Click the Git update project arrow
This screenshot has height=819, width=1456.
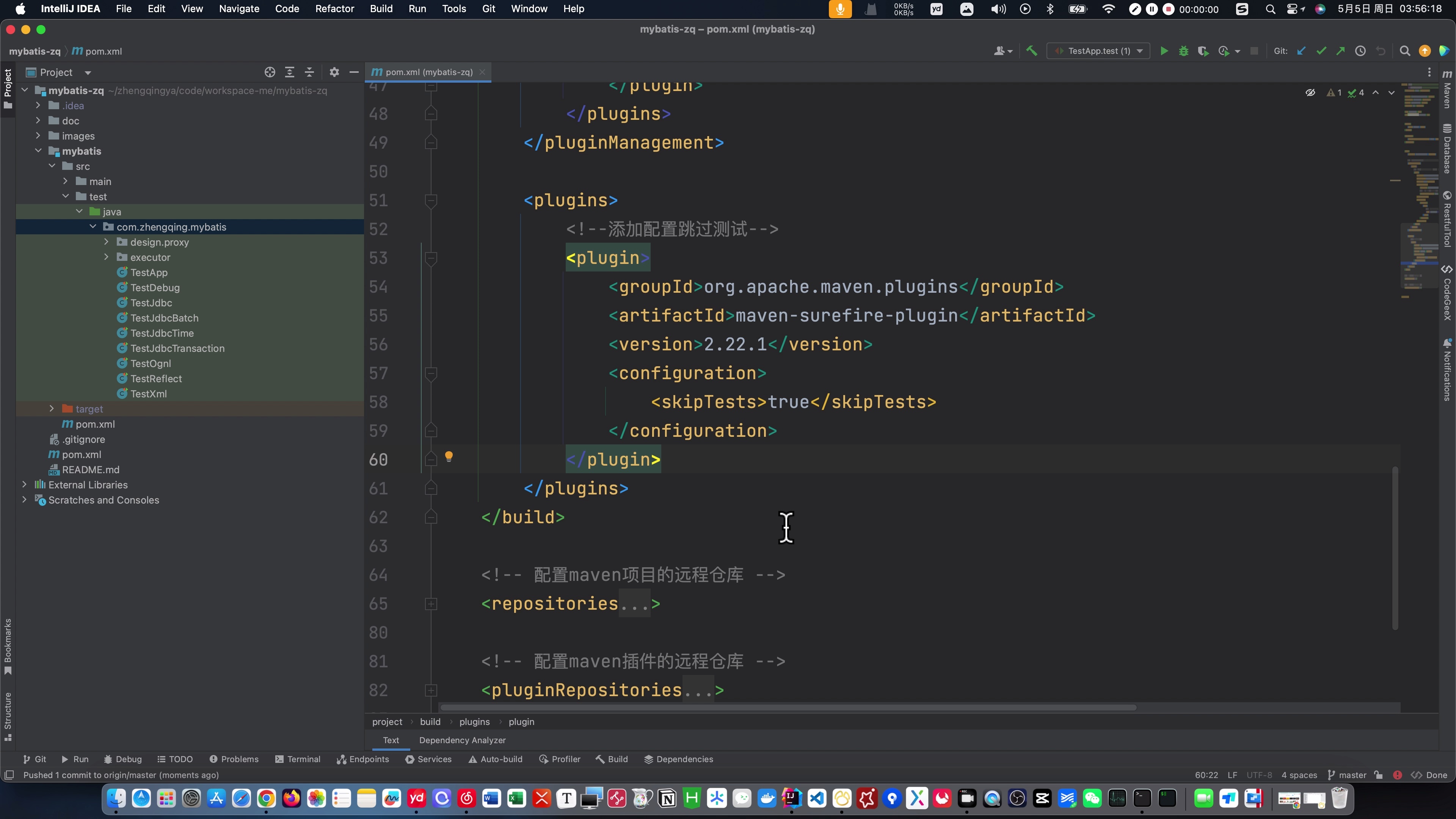pyautogui.click(x=1301, y=51)
